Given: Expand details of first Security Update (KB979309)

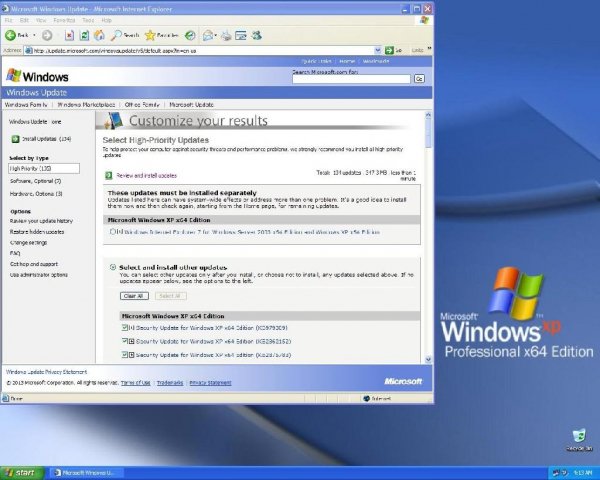Looking at the screenshot, I should tap(131, 328).
